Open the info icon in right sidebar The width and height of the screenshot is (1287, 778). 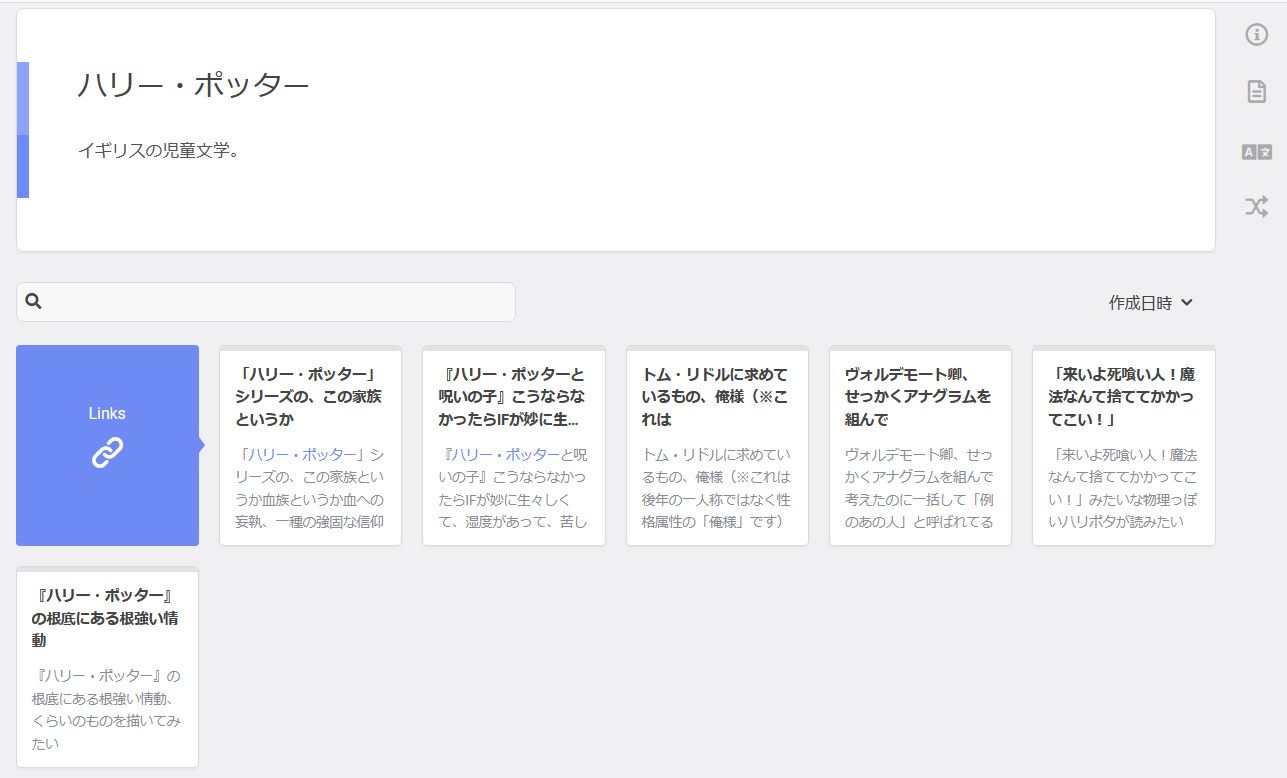(1256, 35)
